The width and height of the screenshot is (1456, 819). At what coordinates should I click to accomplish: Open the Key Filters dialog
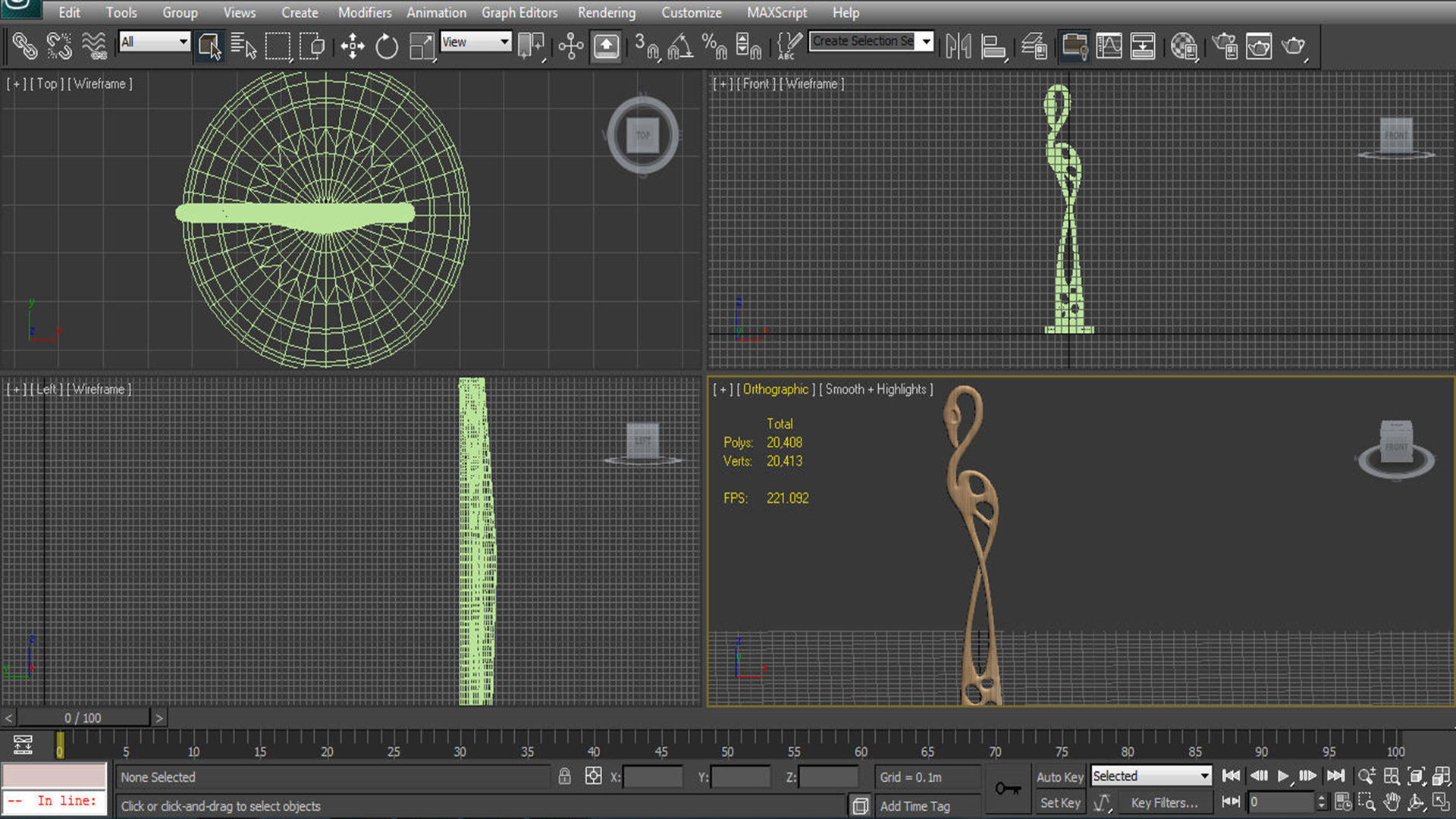1165,802
